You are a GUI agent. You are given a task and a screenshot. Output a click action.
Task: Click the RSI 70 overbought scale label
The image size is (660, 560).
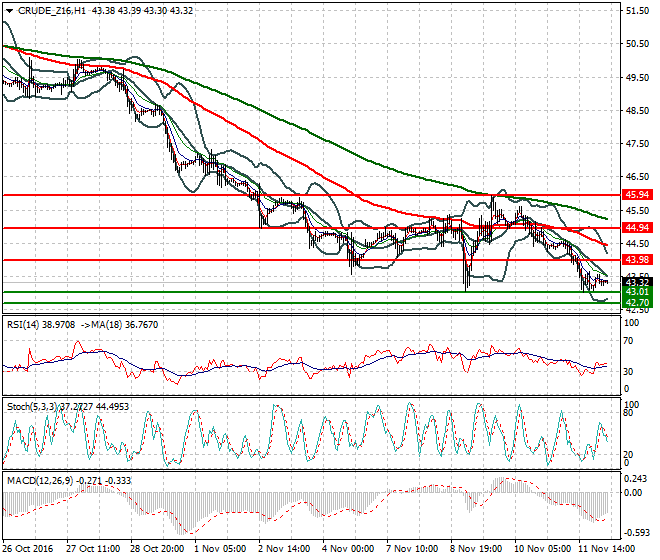(628, 341)
